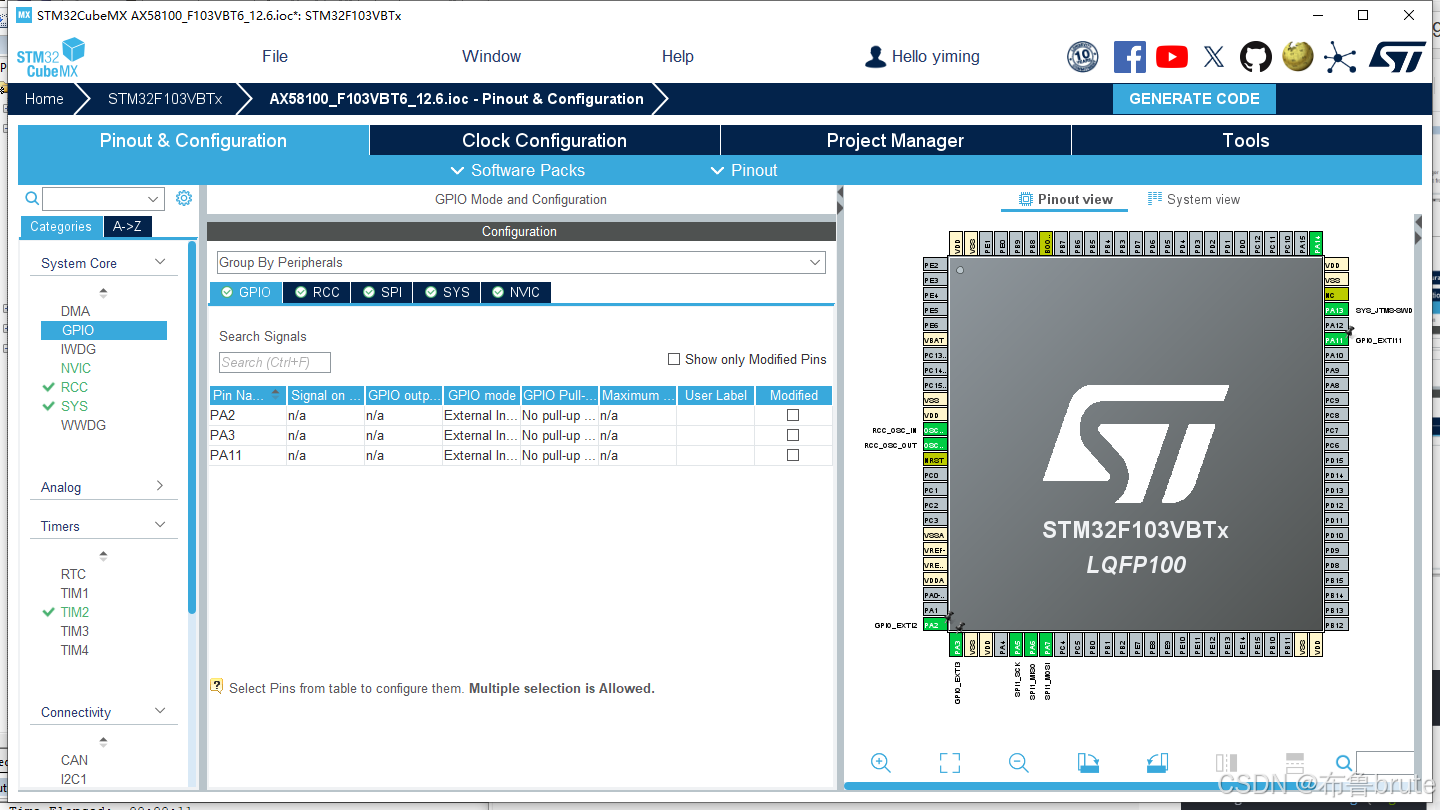Viewport: 1440px width, 810px height.
Task: Open the Window menu
Action: [491, 56]
